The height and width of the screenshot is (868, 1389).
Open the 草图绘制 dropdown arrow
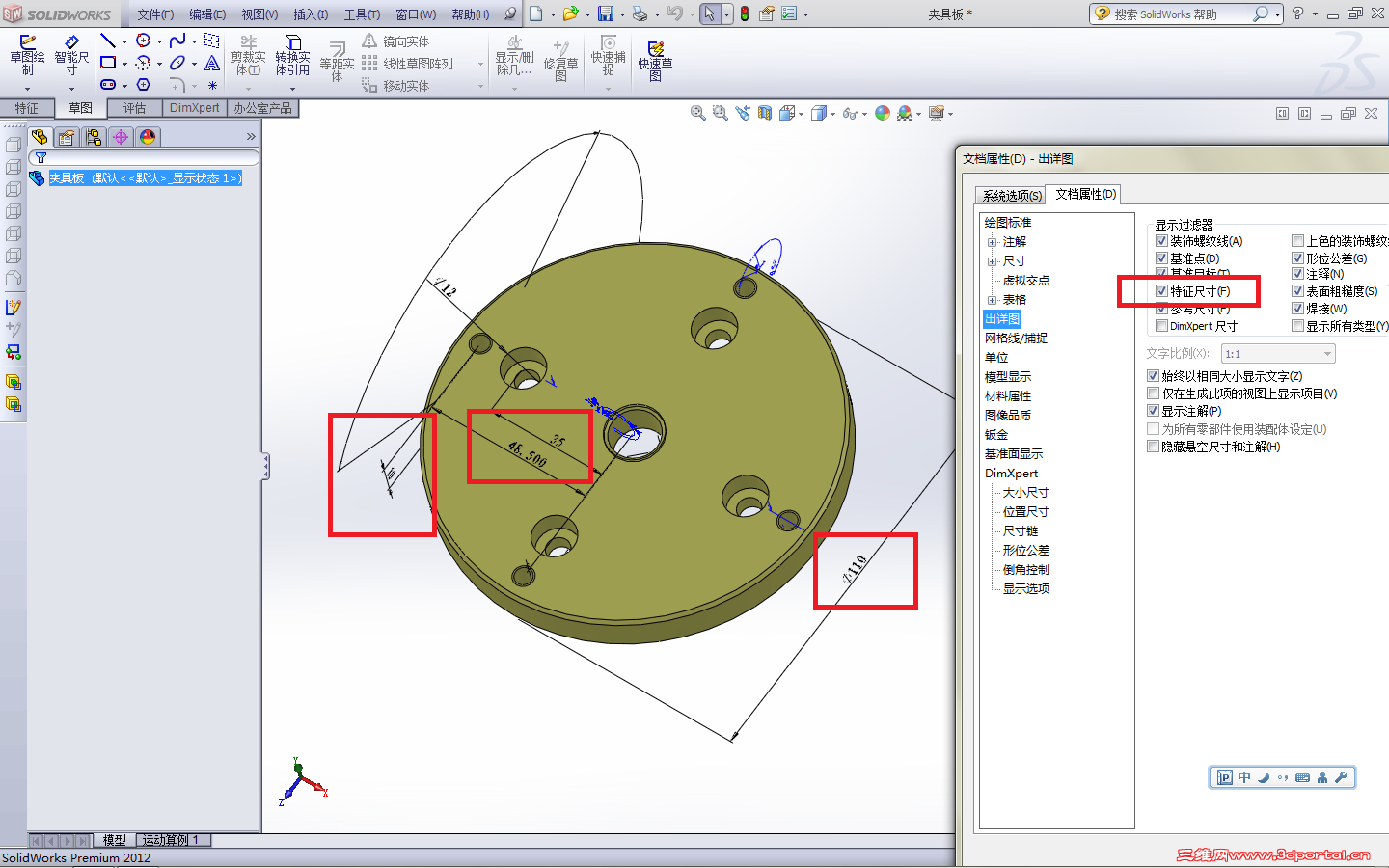tap(27, 89)
